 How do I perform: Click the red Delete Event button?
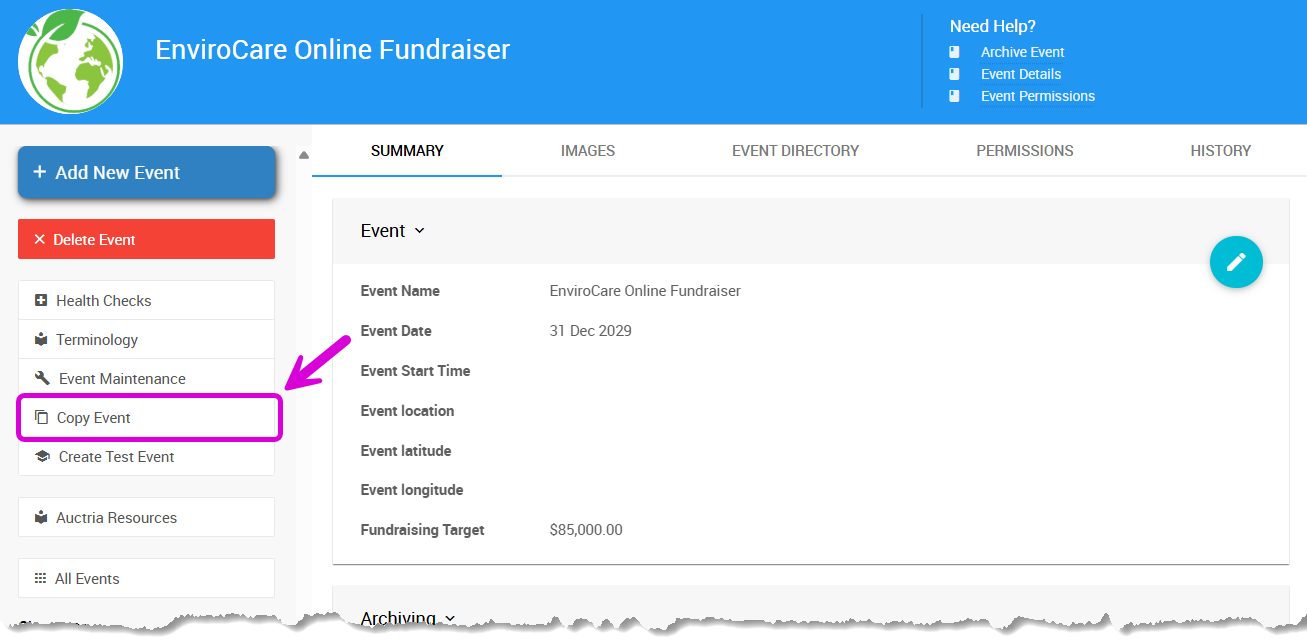click(x=146, y=239)
